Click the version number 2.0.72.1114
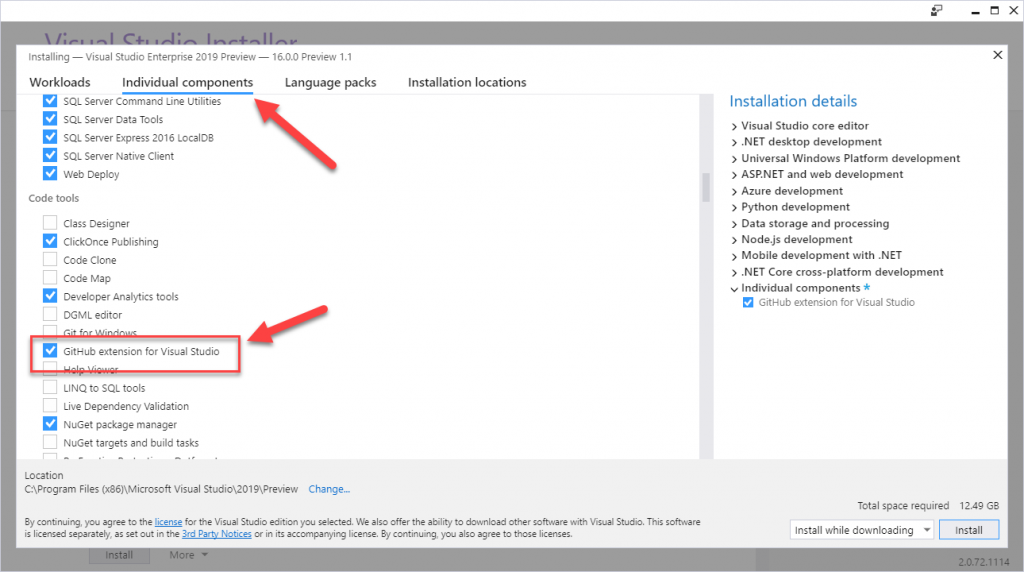 point(984,562)
